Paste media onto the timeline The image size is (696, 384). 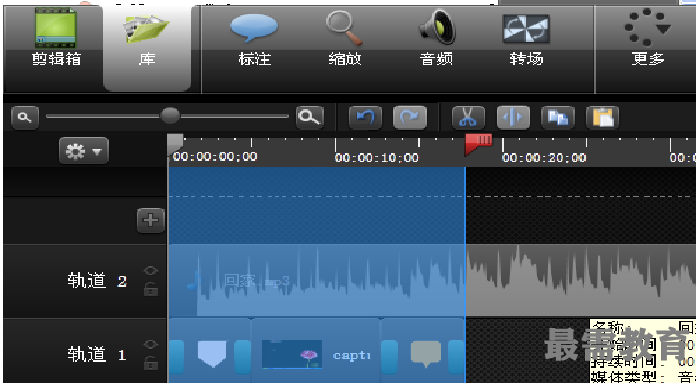coord(602,118)
